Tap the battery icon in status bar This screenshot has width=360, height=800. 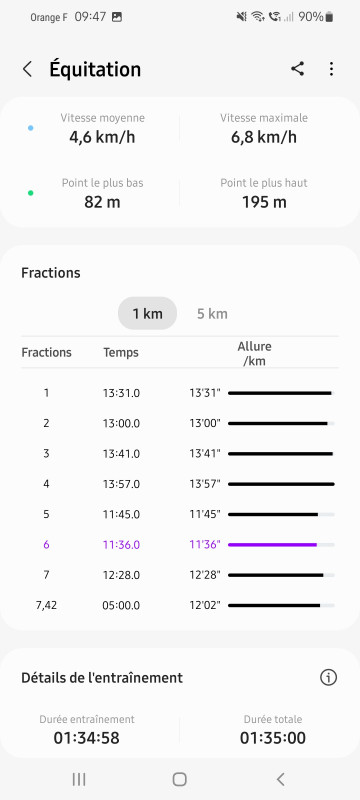(329, 17)
